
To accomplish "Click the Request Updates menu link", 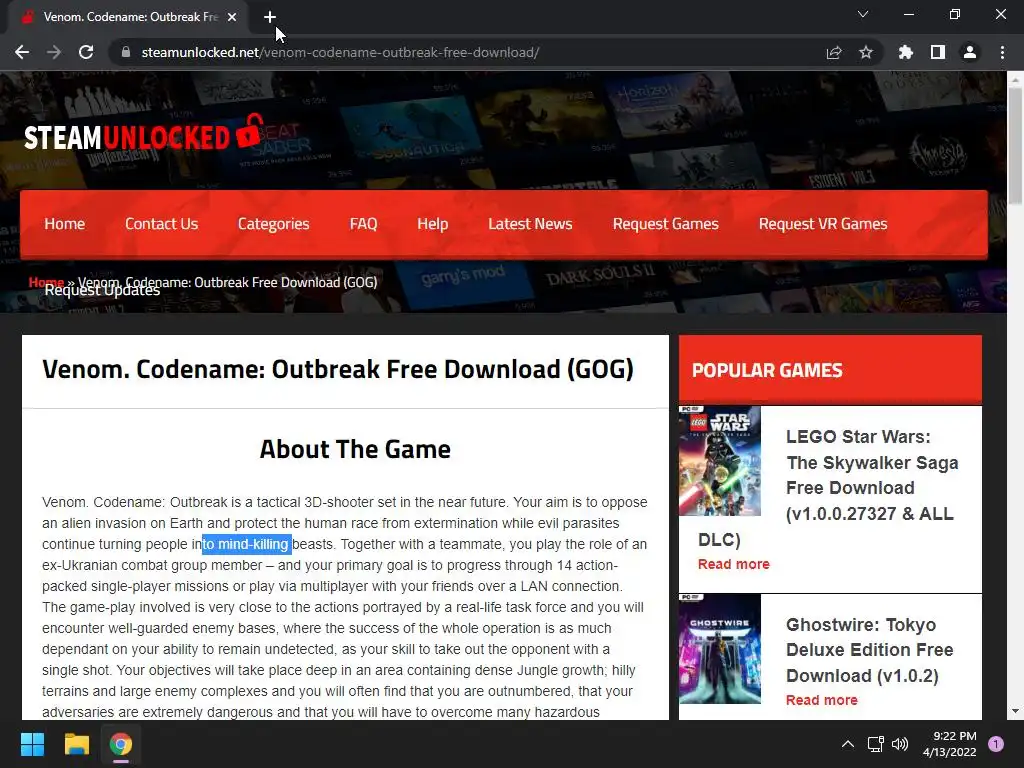I will (103, 291).
